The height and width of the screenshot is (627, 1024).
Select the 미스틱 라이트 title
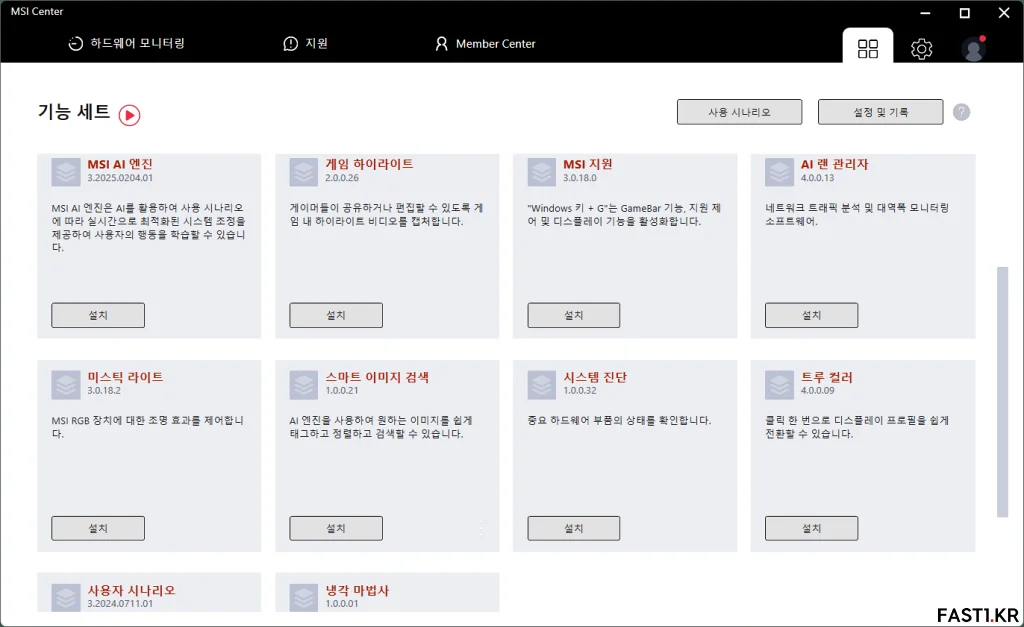(x=125, y=378)
